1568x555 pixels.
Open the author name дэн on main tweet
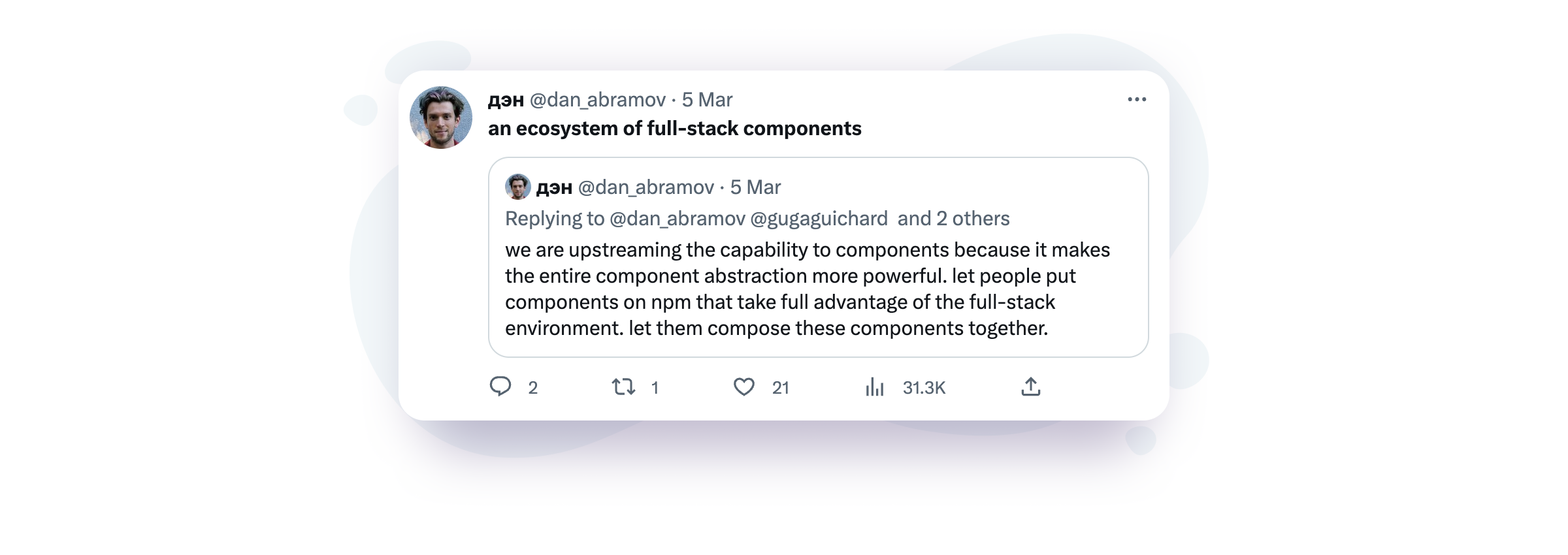point(506,100)
